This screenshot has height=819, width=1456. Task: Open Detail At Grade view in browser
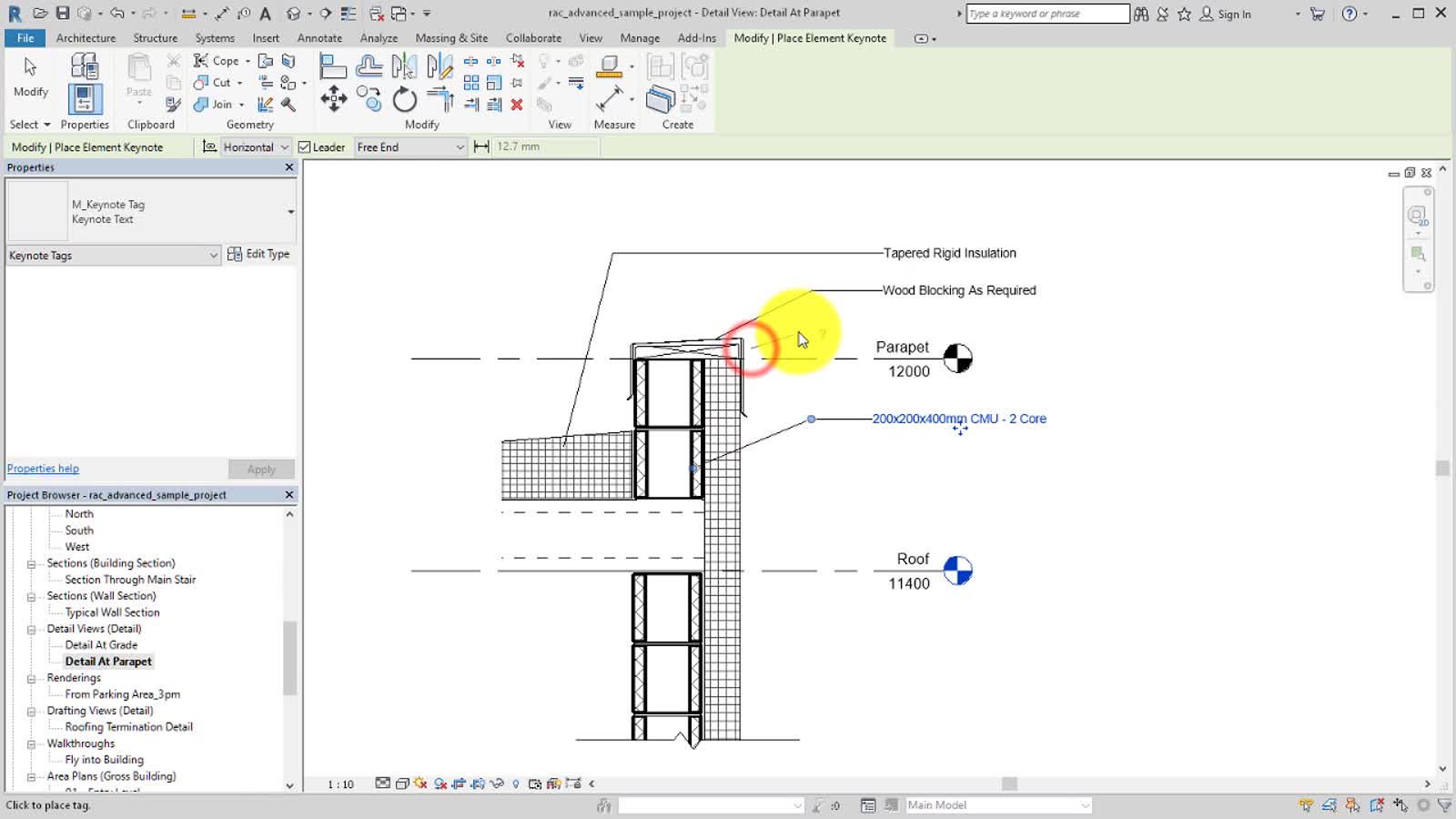pyautogui.click(x=101, y=645)
